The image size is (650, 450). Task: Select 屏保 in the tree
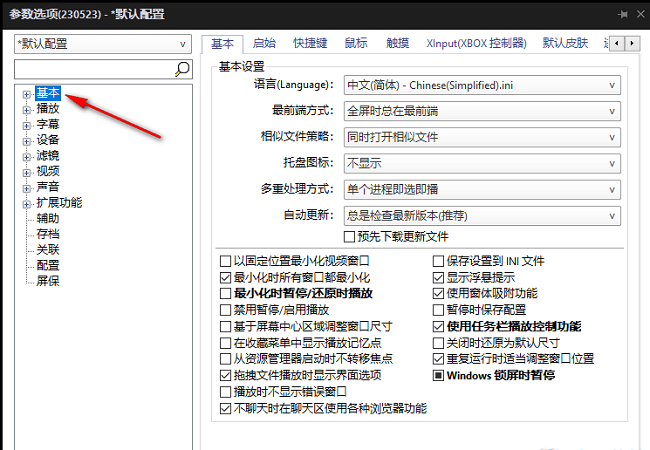(48, 281)
